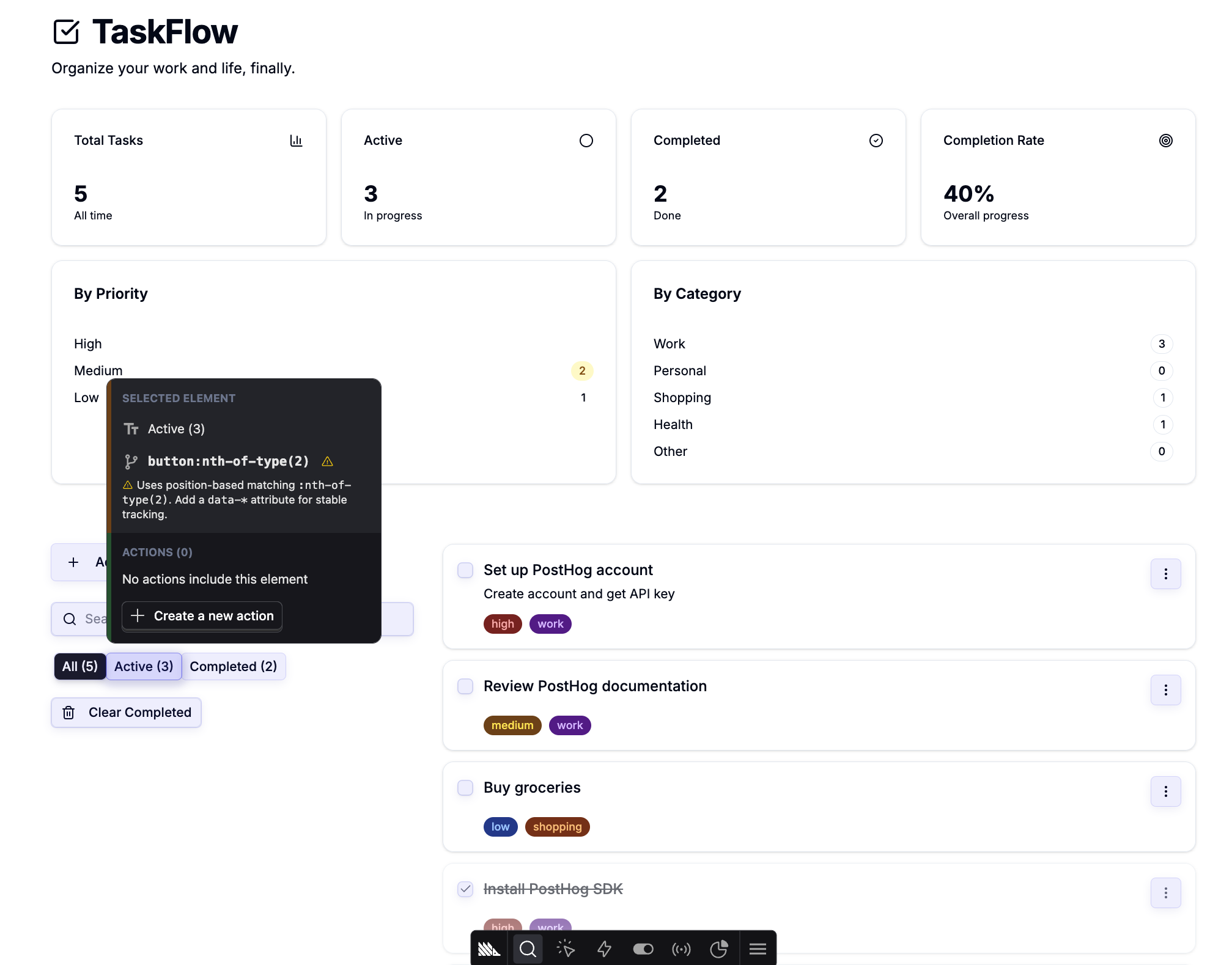The width and height of the screenshot is (1232, 965).
Task: Open the feature flags toggle icon
Action: tap(643, 948)
